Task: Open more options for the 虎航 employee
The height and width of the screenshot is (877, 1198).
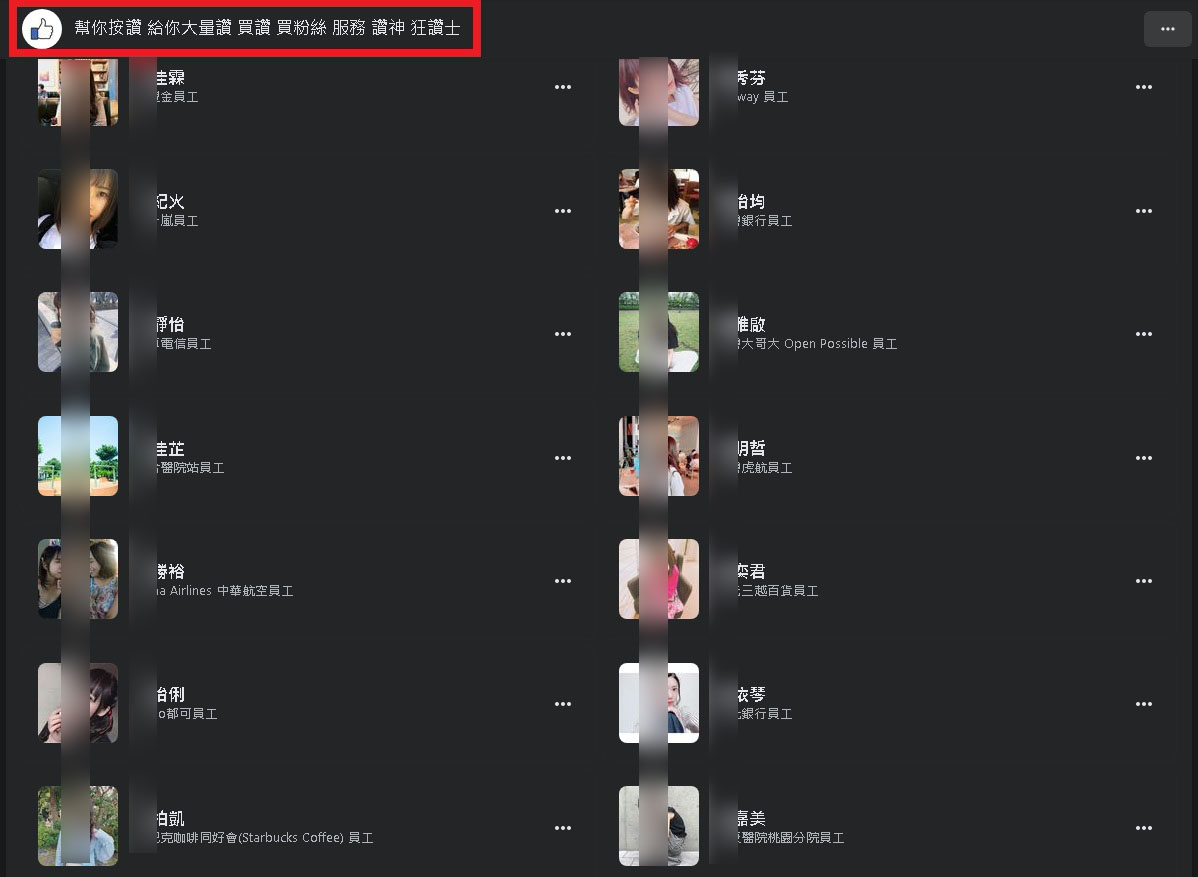Action: (1144, 458)
